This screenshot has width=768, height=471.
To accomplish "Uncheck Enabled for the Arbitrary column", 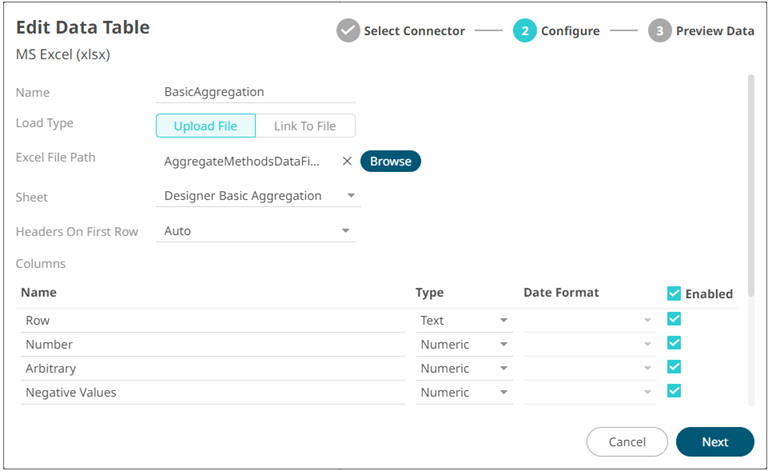I will click(674, 367).
